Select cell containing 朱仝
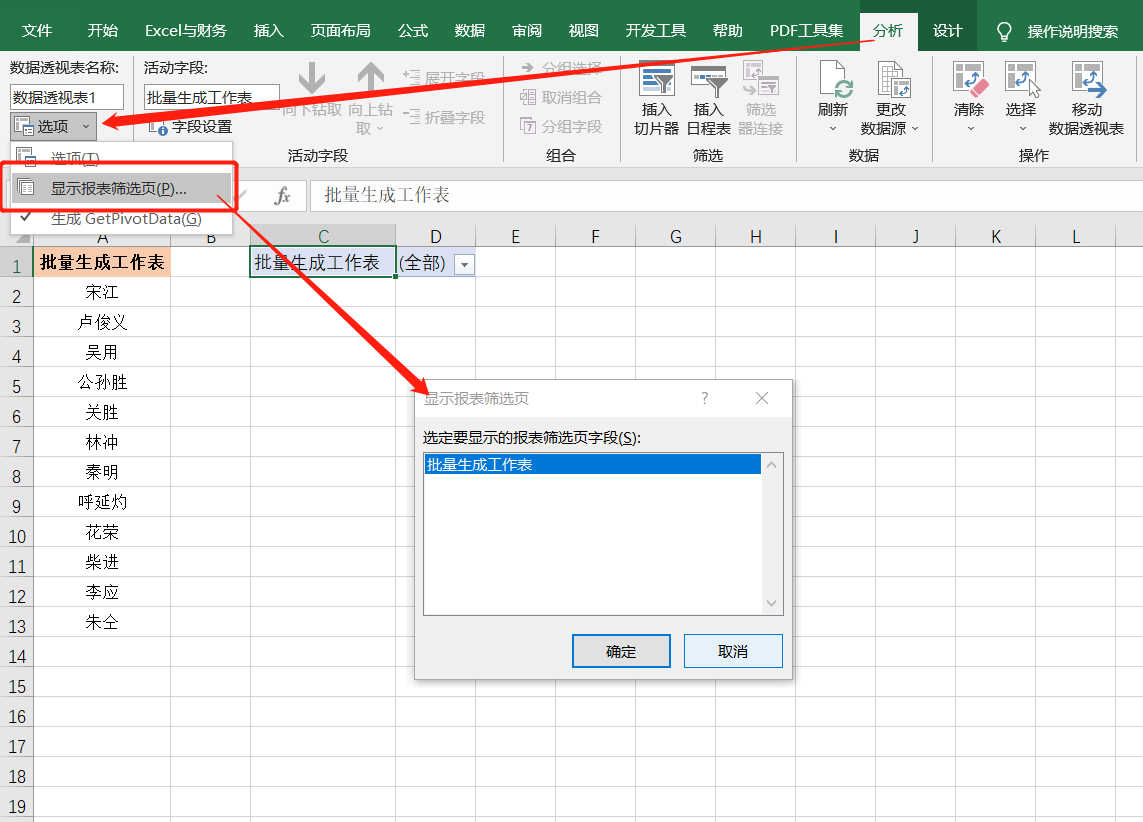Image resolution: width=1143 pixels, height=822 pixels. tap(102, 622)
